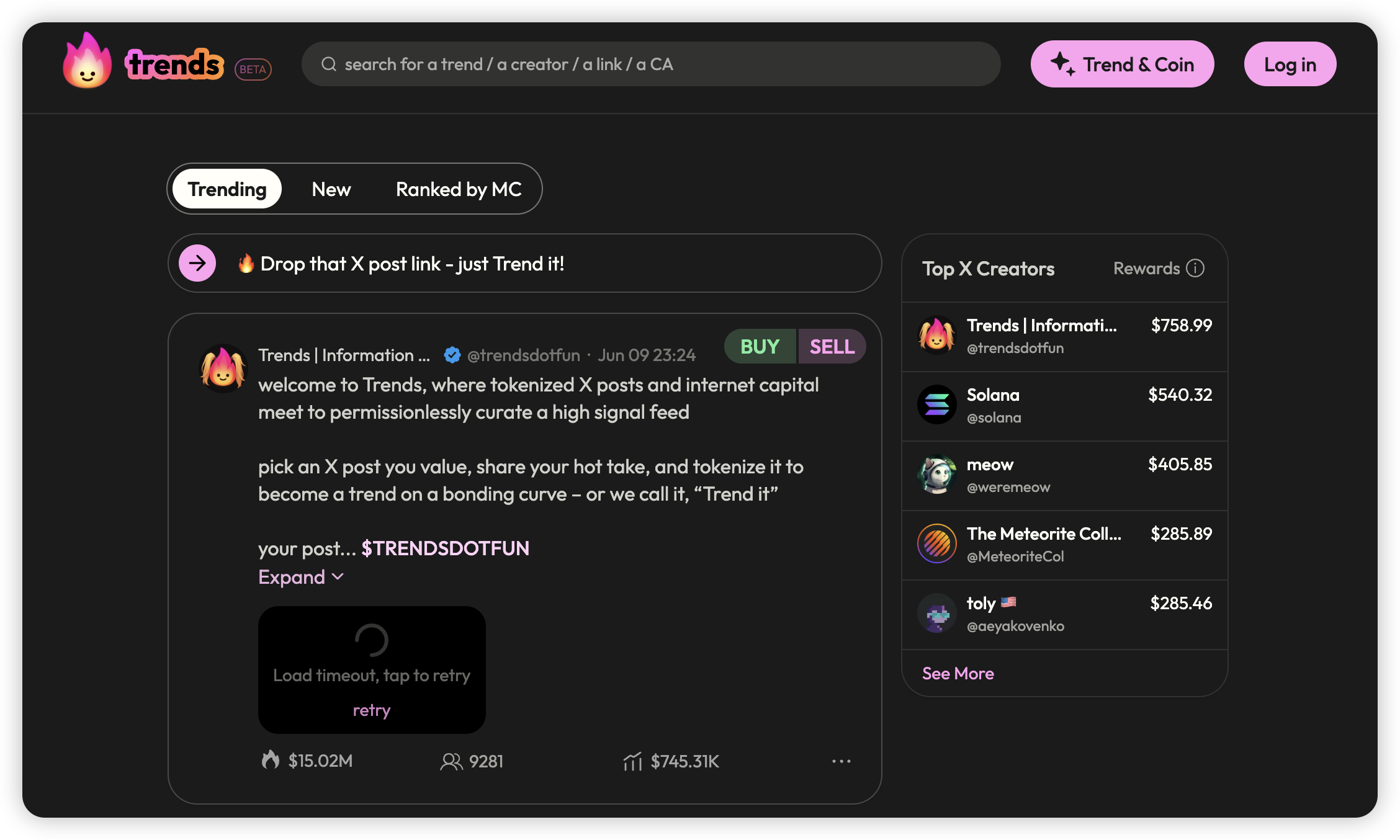Click the flame icon beside $15.02M

[x=270, y=760]
